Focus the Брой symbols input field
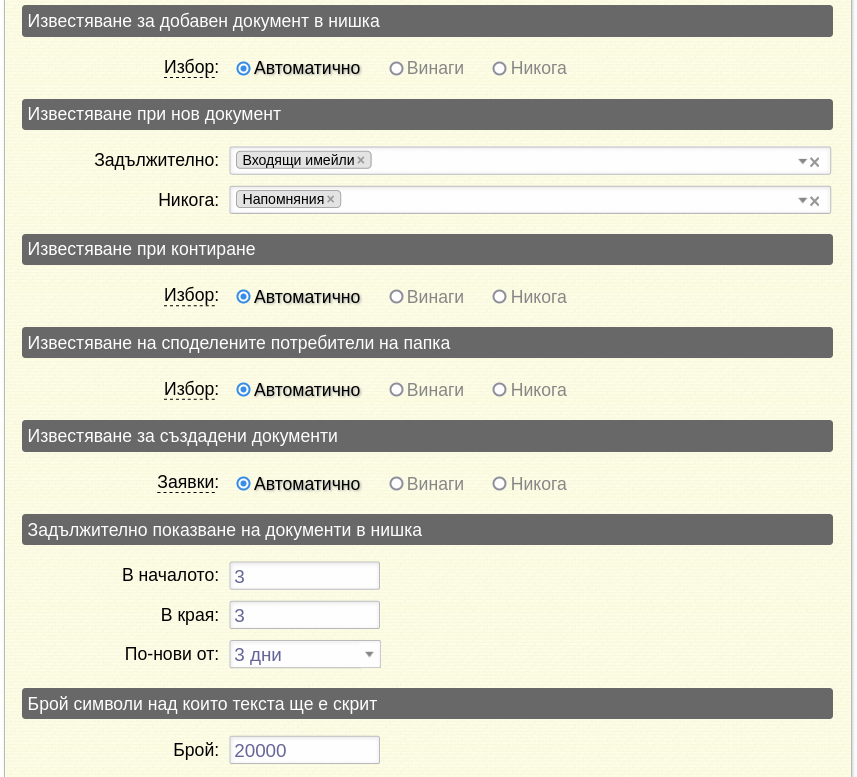This screenshot has height=777, width=857. tap(304, 750)
